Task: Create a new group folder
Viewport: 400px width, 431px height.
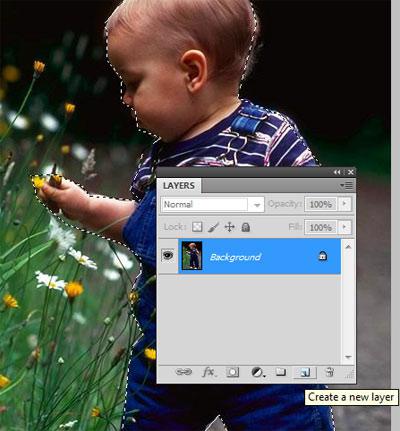Action: point(281,371)
